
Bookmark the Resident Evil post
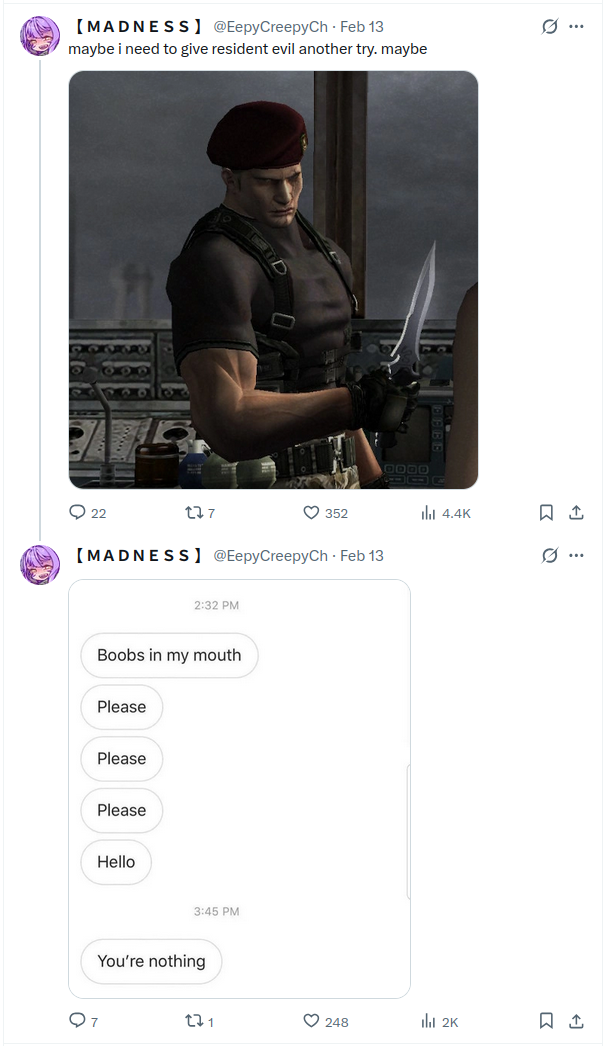click(x=546, y=512)
